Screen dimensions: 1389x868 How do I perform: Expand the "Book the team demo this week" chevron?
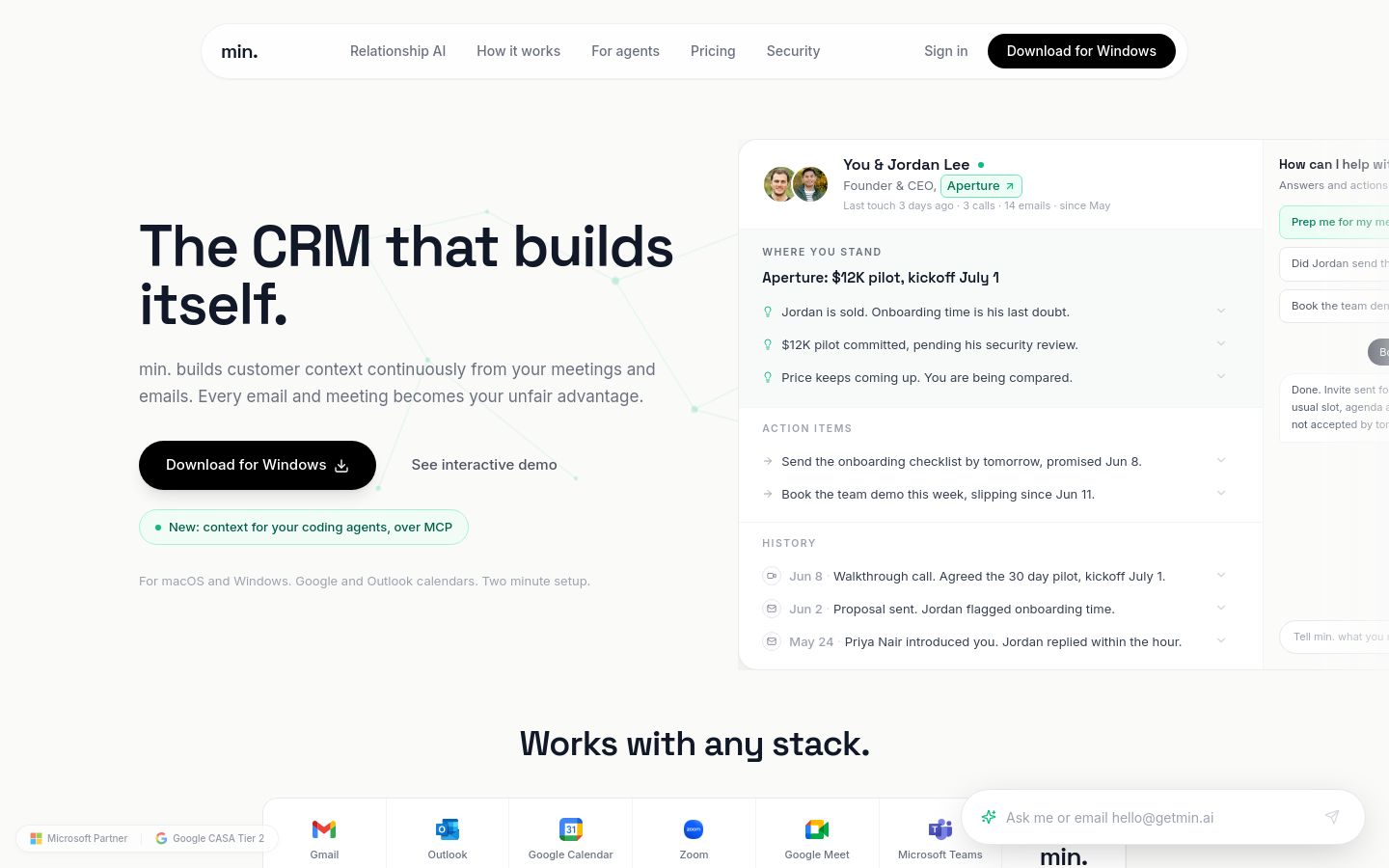pos(1221,493)
